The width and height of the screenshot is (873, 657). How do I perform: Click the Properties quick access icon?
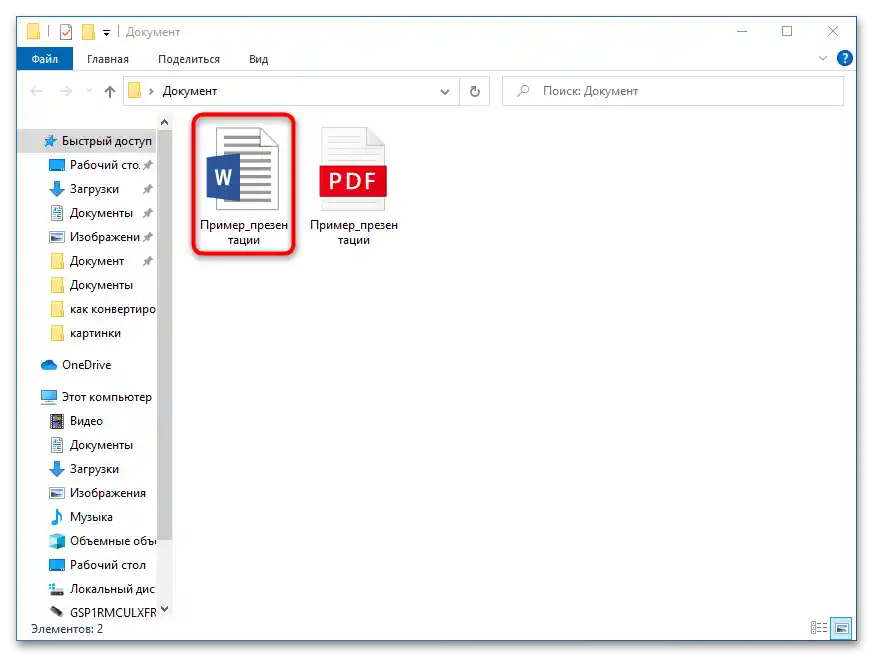[x=66, y=32]
